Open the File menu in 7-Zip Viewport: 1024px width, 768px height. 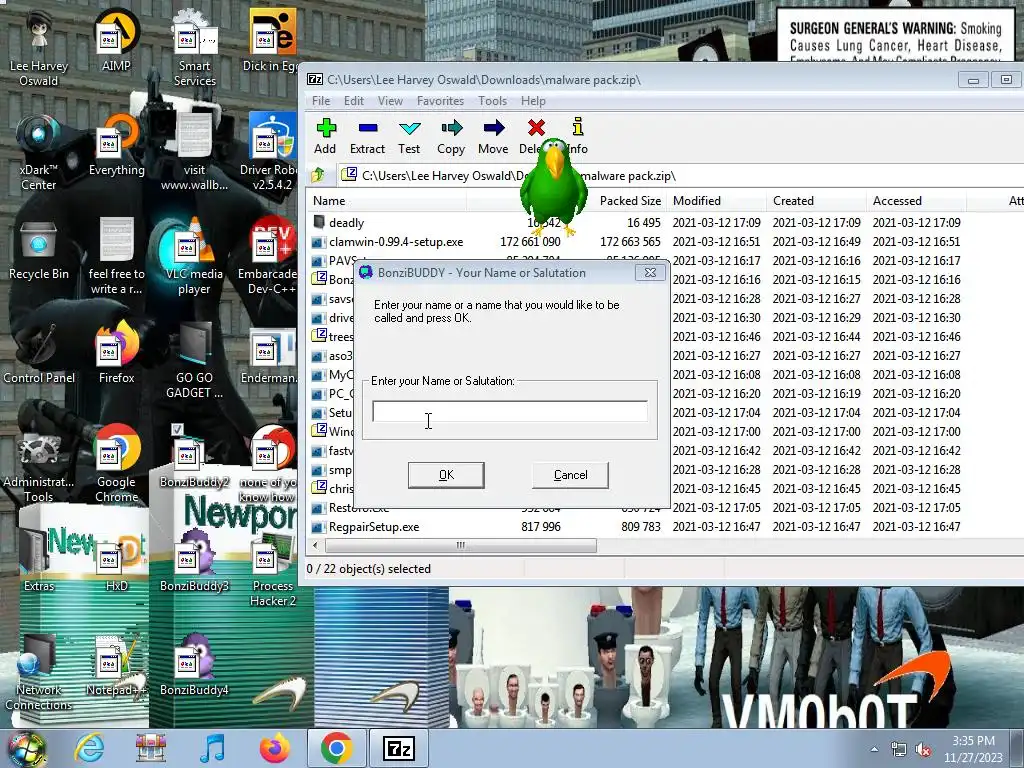tap(321, 101)
